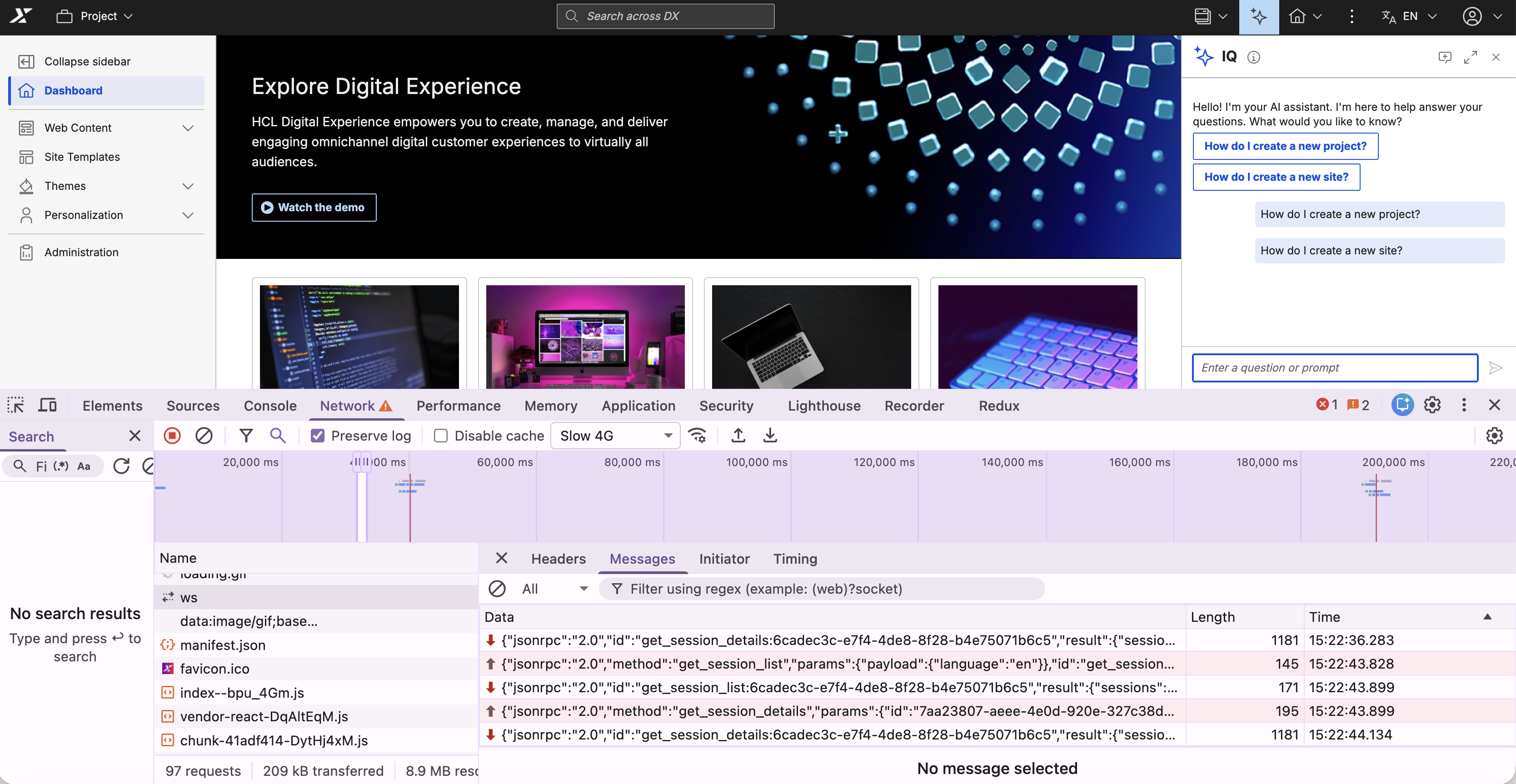
Task: Click How do I create a new site suggestion
Action: point(1276,177)
